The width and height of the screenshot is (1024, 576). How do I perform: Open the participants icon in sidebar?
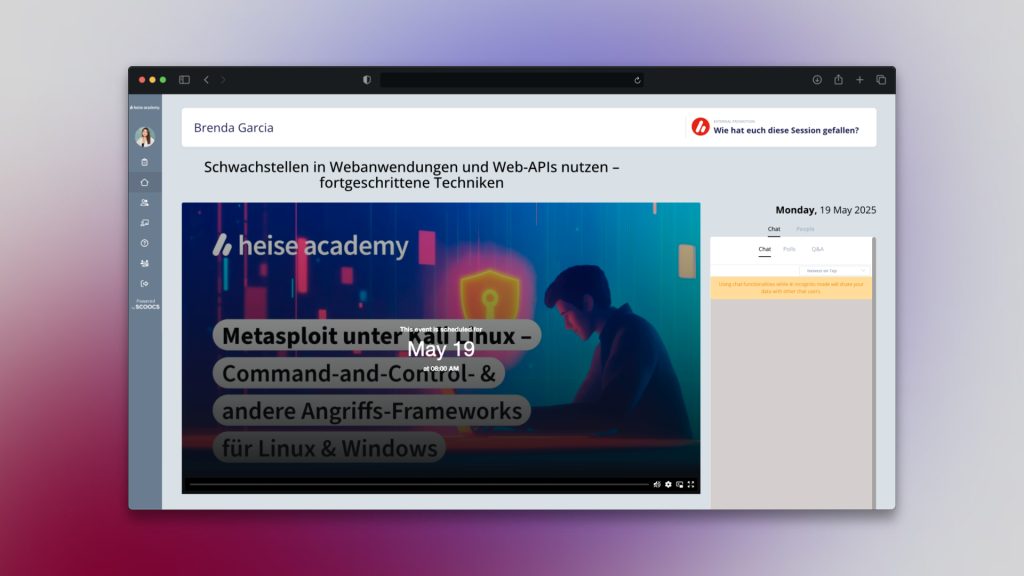coord(144,202)
